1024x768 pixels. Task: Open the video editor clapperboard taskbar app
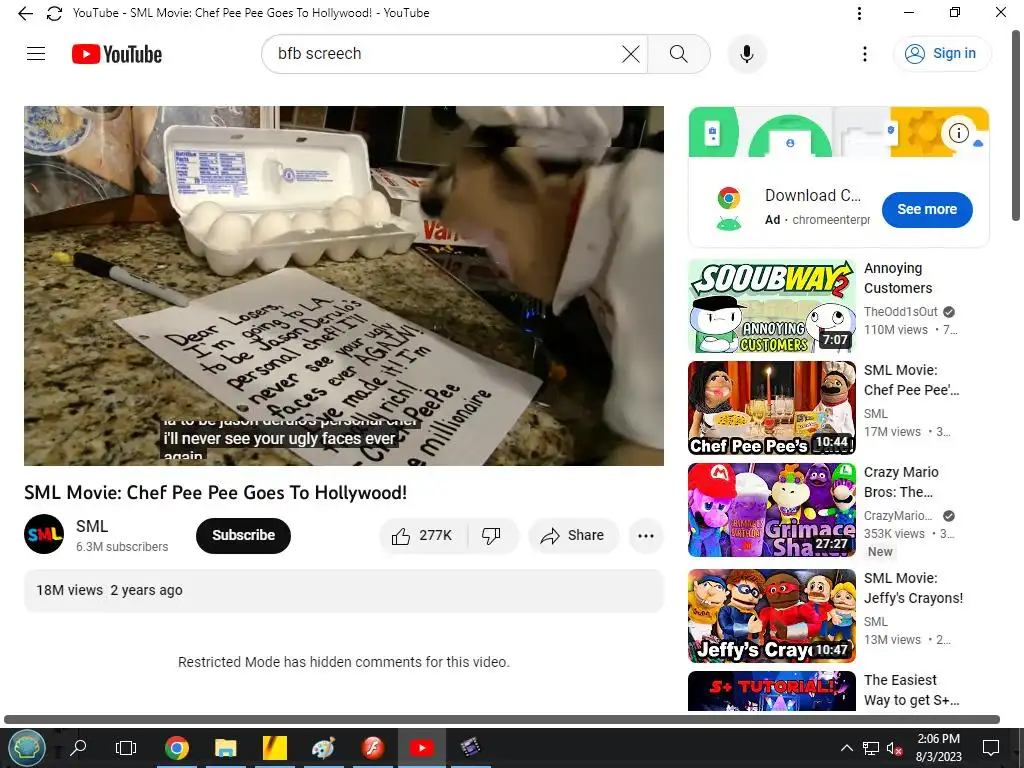coord(470,748)
